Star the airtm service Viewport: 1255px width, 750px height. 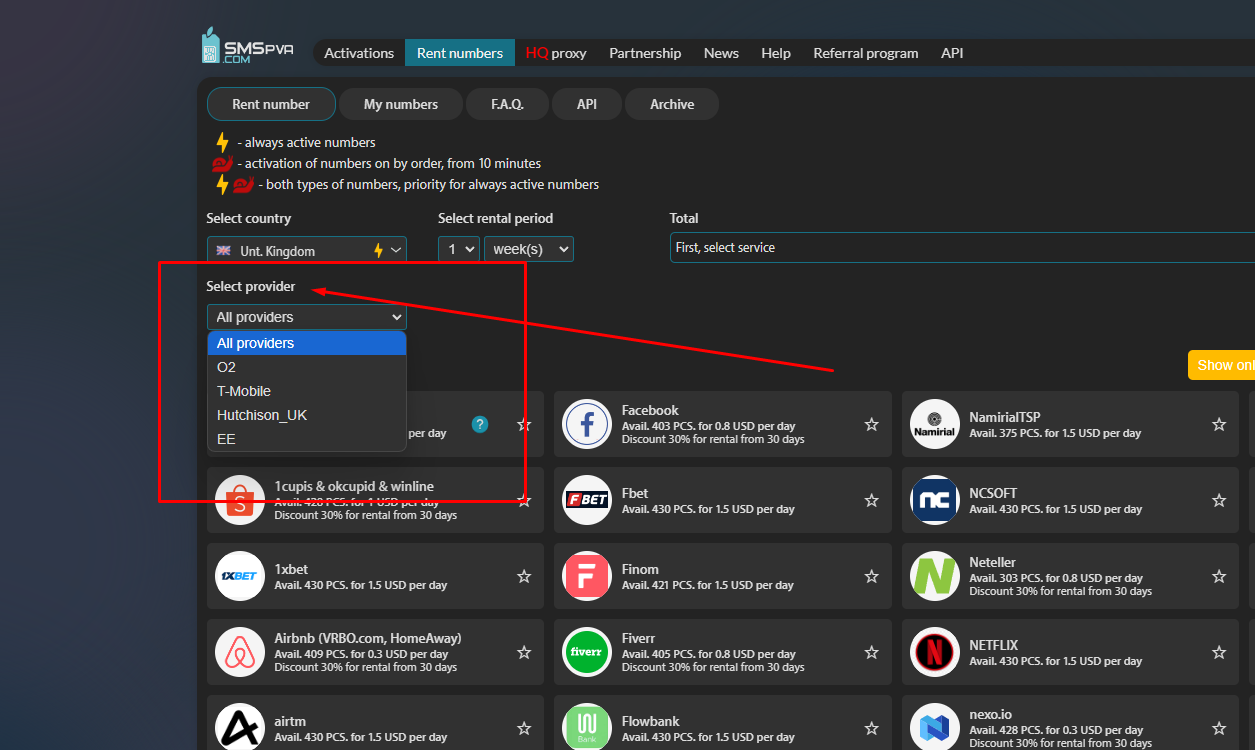(524, 728)
